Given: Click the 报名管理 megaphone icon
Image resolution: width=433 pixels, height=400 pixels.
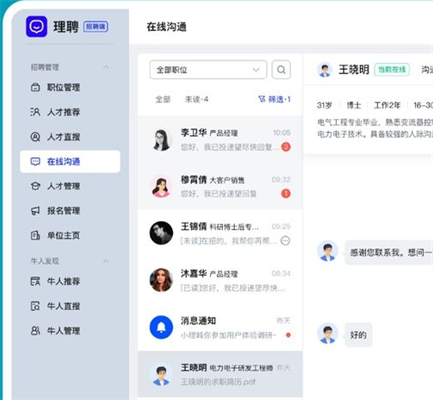Looking at the screenshot, I should tap(35, 211).
